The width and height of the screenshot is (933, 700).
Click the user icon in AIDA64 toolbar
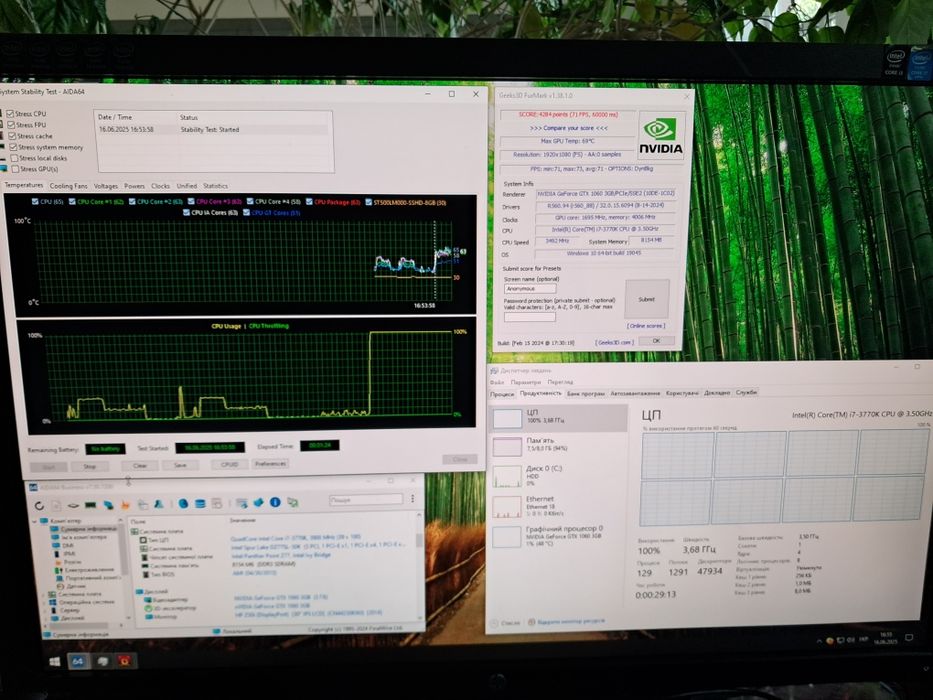click(x=159, y=504)
